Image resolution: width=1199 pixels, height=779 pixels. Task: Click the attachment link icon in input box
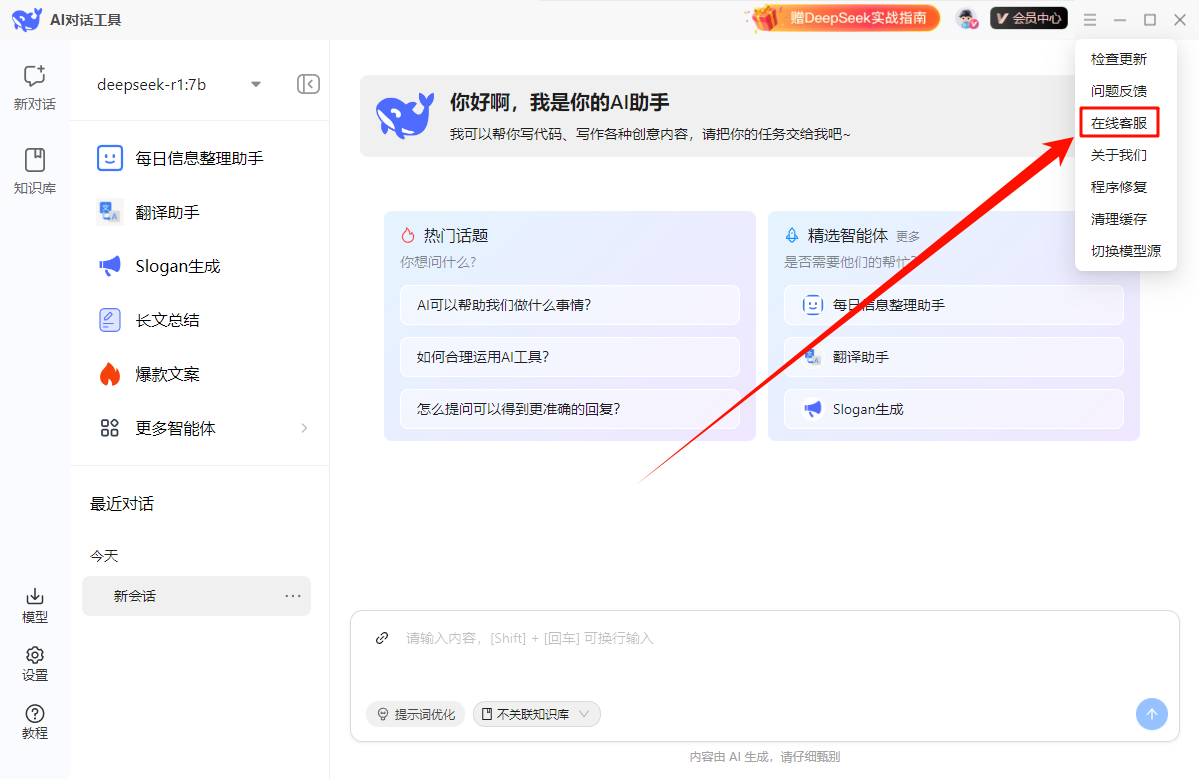pyautogui.click(x=382, y=638)
